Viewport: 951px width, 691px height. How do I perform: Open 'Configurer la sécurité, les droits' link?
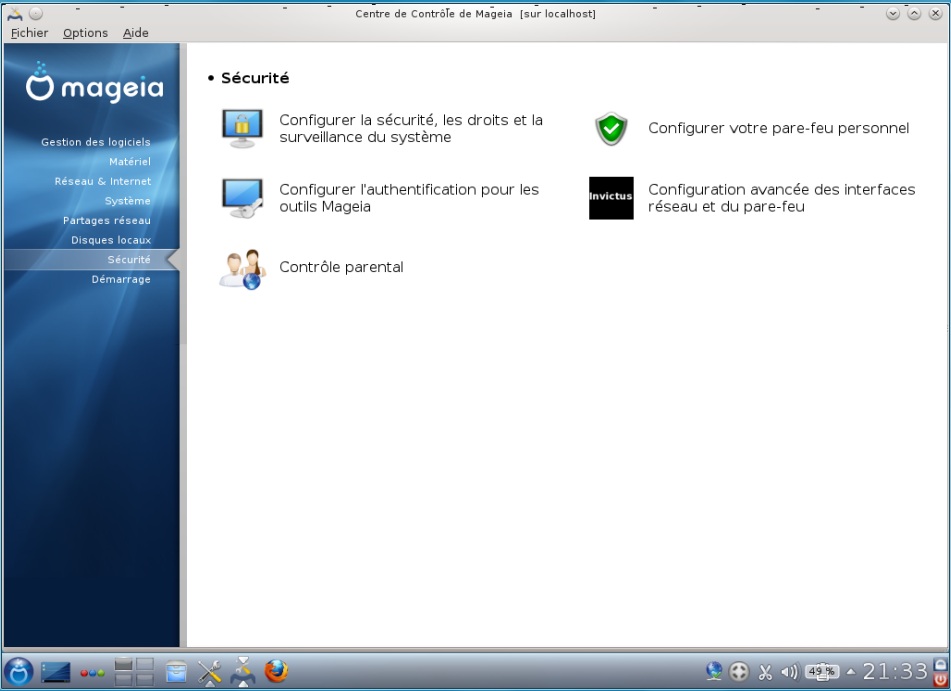pyautogui.click(x=411, y=129)
